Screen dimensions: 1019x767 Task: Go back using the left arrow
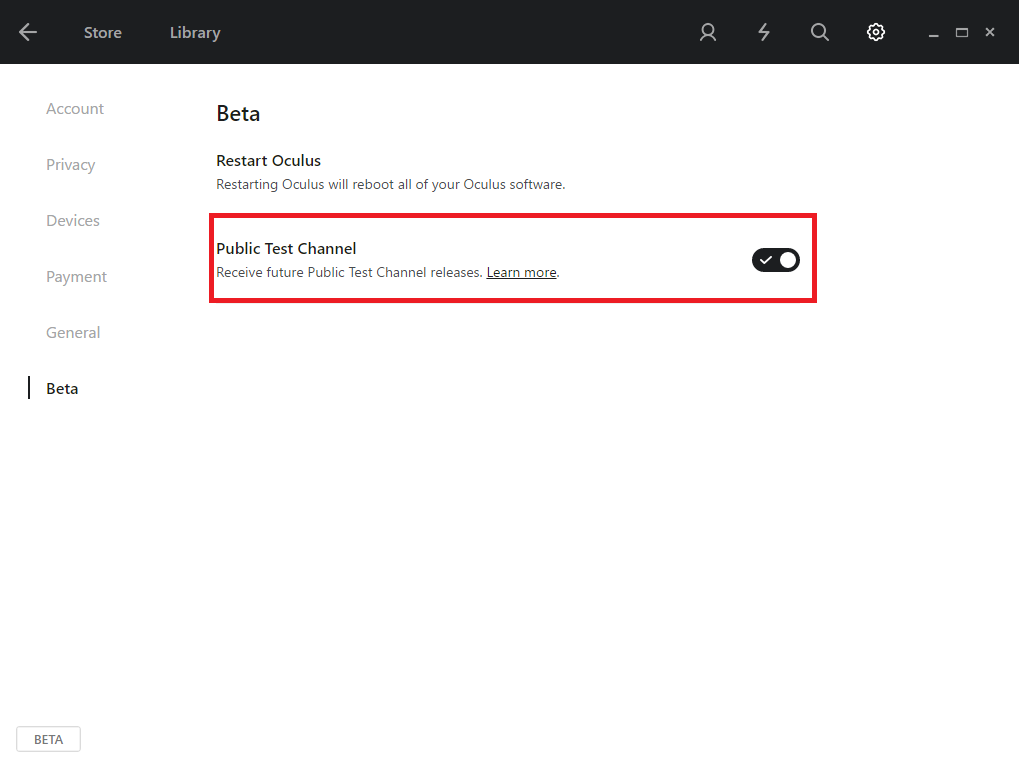point(28,32)
